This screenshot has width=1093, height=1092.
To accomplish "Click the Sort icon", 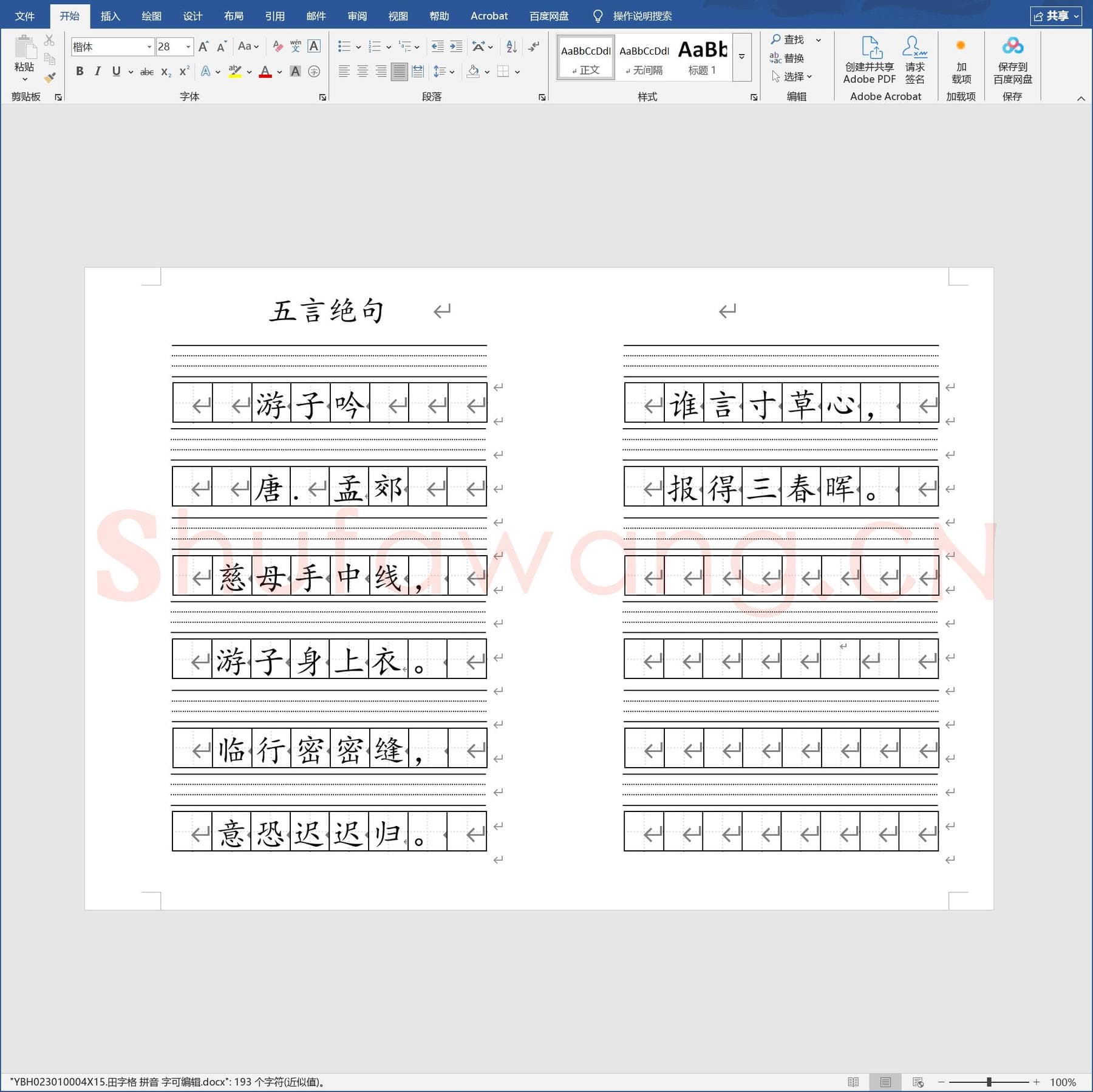I will (511, 46).
